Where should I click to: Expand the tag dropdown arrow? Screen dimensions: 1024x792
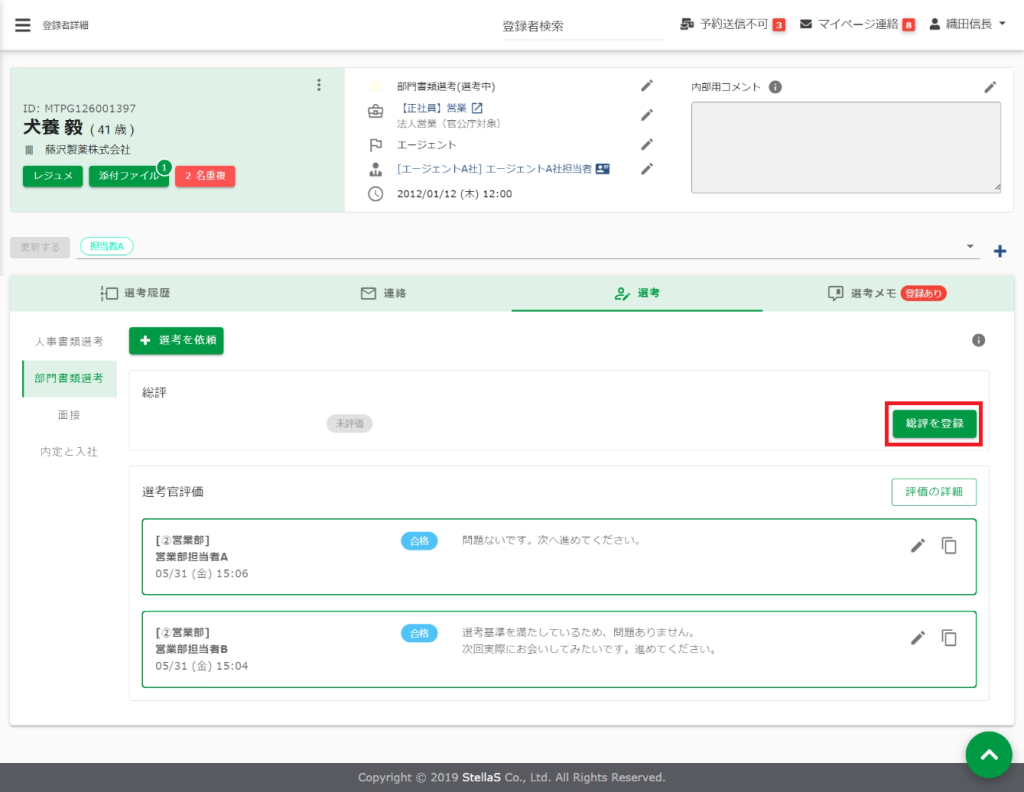pos(969,247)
